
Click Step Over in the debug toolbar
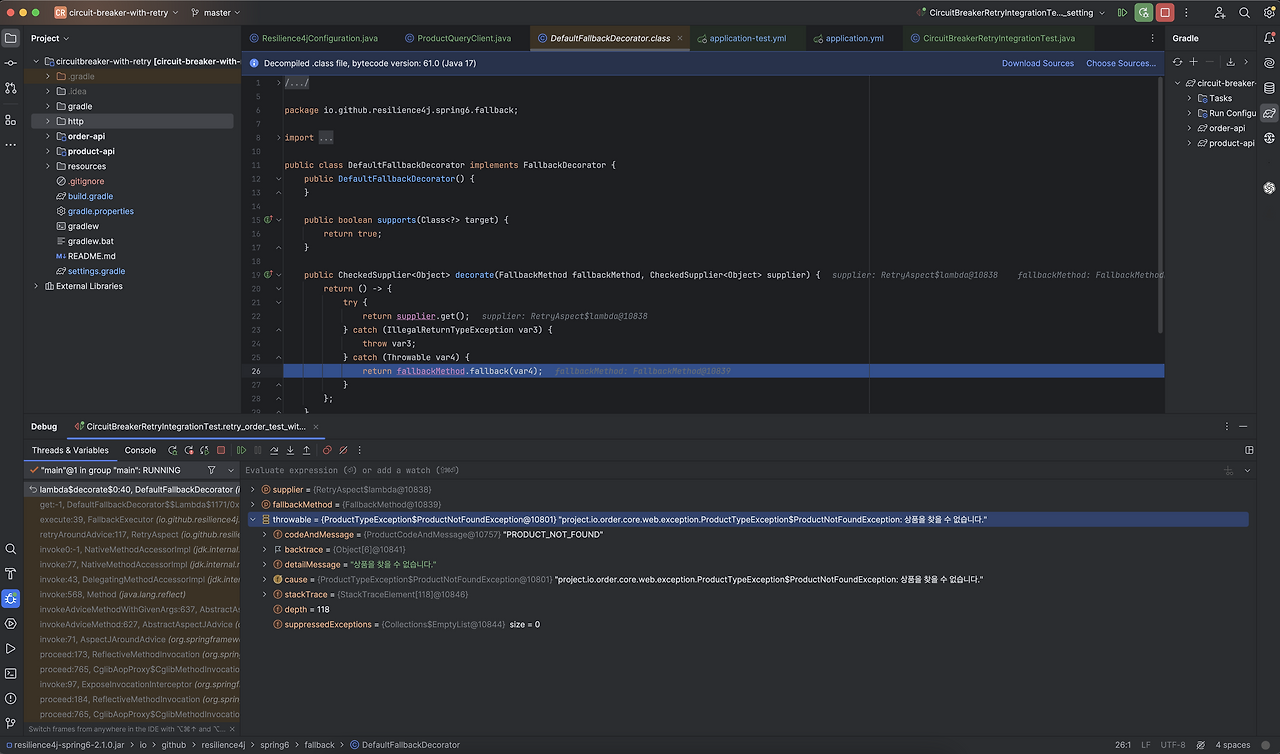[274, 450]
